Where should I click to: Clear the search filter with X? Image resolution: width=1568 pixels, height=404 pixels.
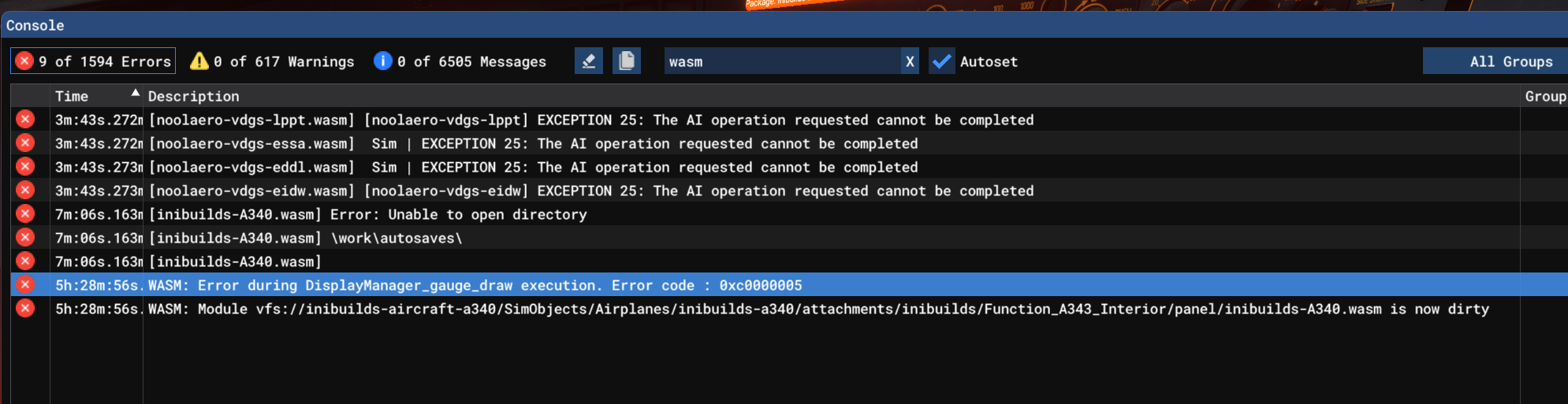[910, 61]
